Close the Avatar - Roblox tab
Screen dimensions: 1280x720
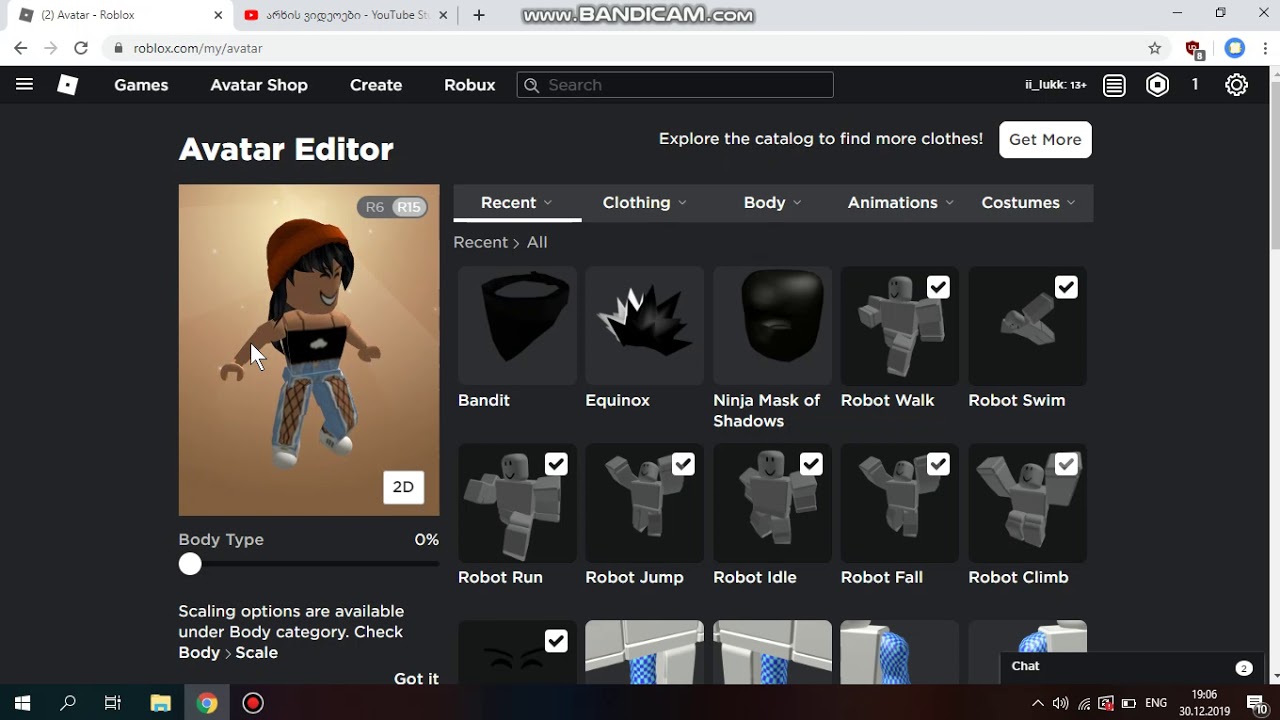[219, 15]
